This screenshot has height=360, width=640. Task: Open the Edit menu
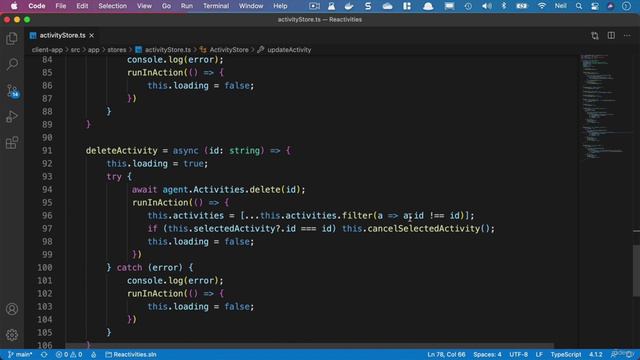pos(82,6)
